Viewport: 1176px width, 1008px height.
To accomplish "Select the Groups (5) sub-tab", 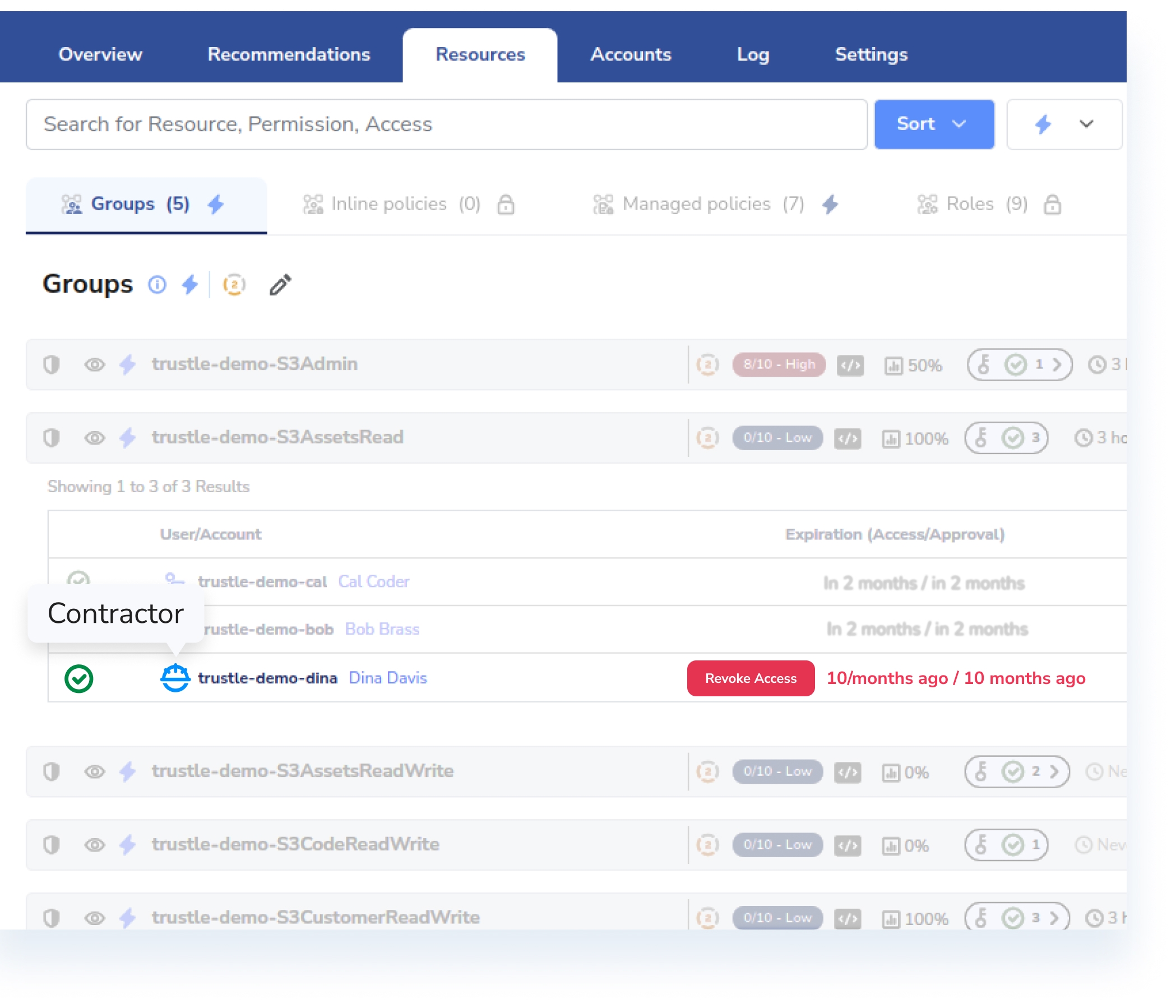I will click(146, 204).
